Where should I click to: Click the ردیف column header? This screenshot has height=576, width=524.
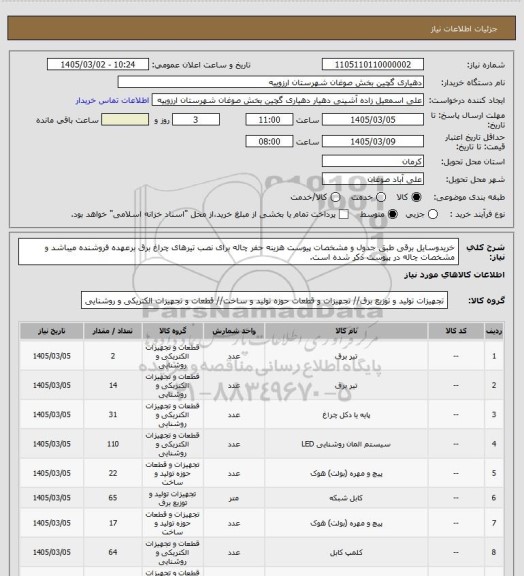494,331
